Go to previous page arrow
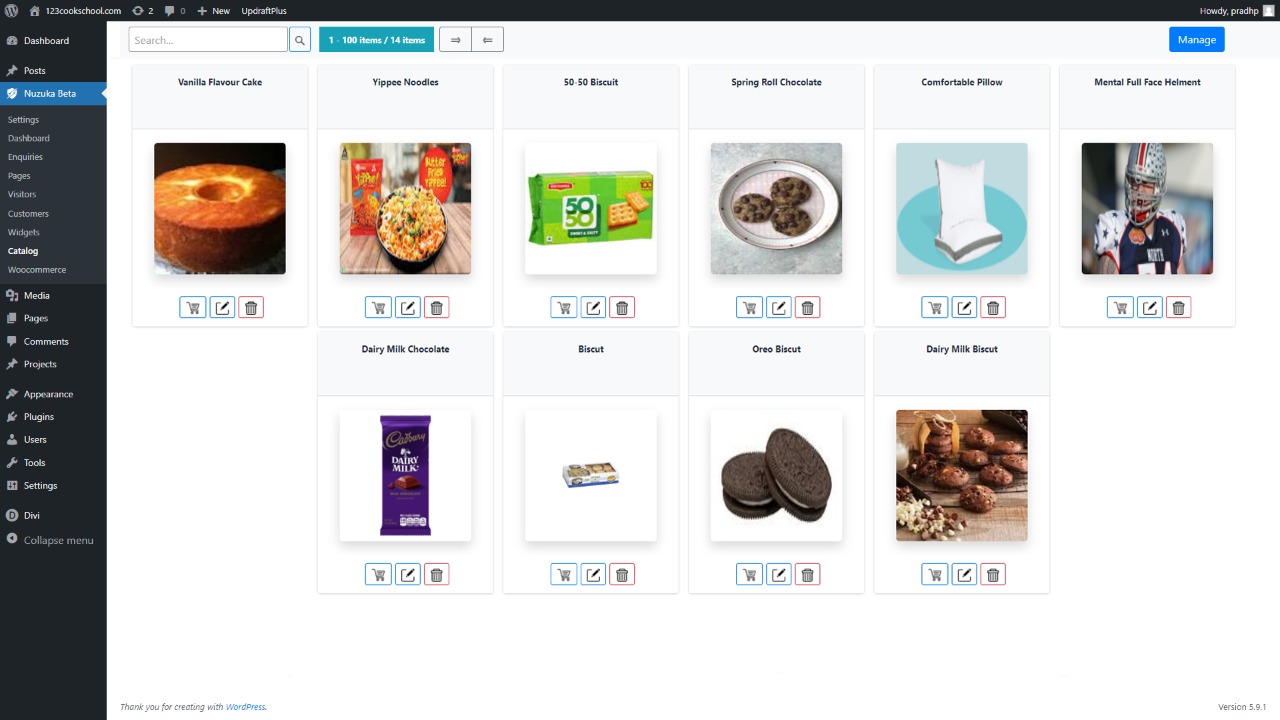The height and width of the screenshot is (720, 1280). tap(487, 40)
